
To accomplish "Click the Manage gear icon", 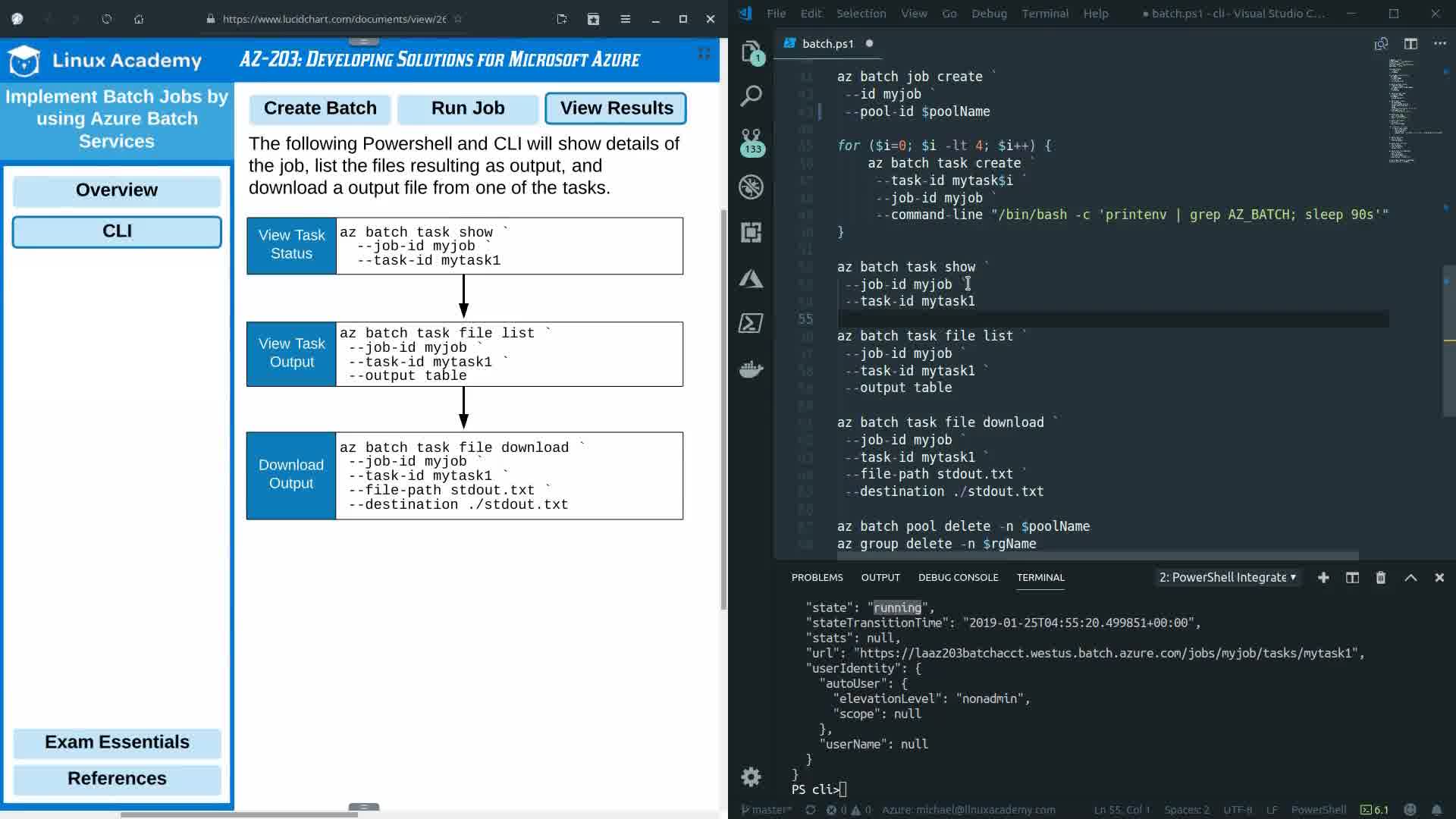I will pyautogui.click(x=751, y=777).
